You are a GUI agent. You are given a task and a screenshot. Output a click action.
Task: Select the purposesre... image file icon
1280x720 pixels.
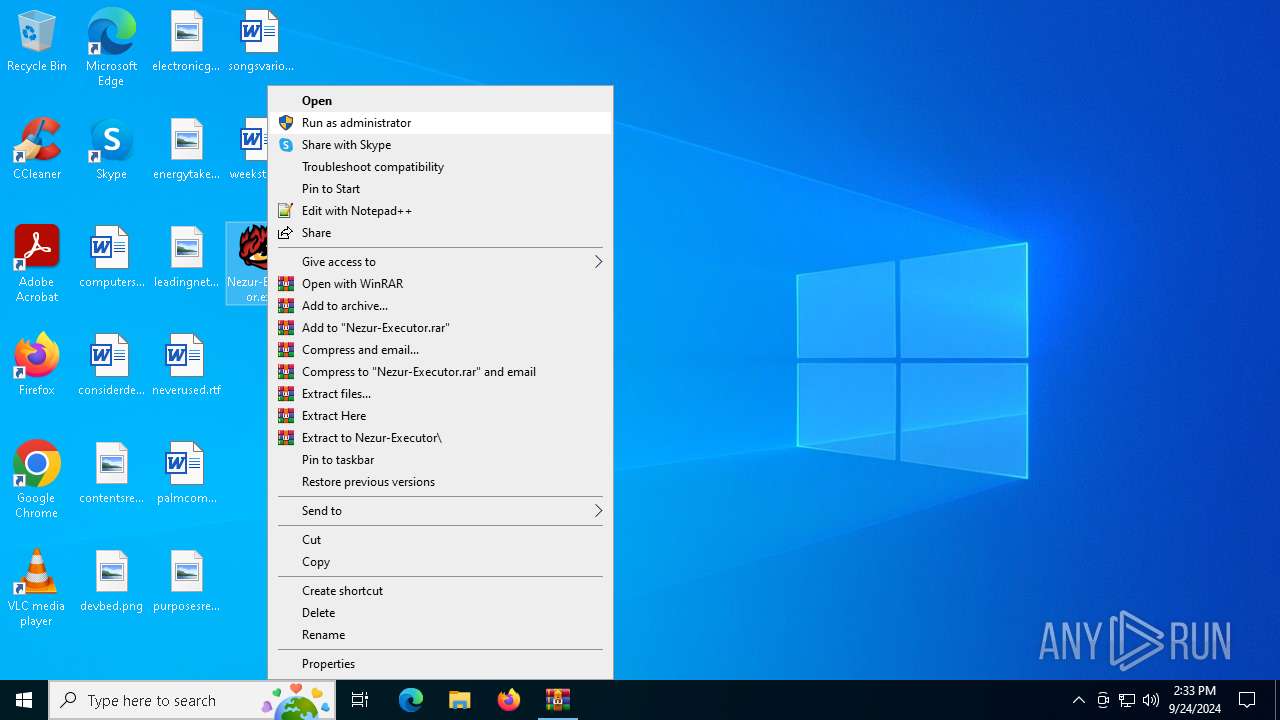coord(186,582)
